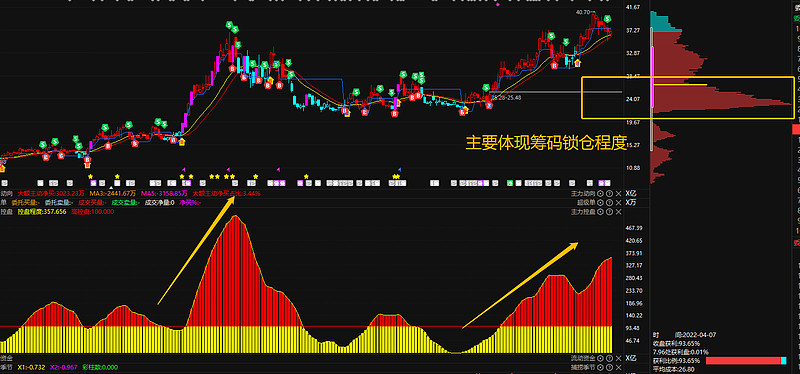Click the date 2022-04-07 in chip panel

coord(700,335)
